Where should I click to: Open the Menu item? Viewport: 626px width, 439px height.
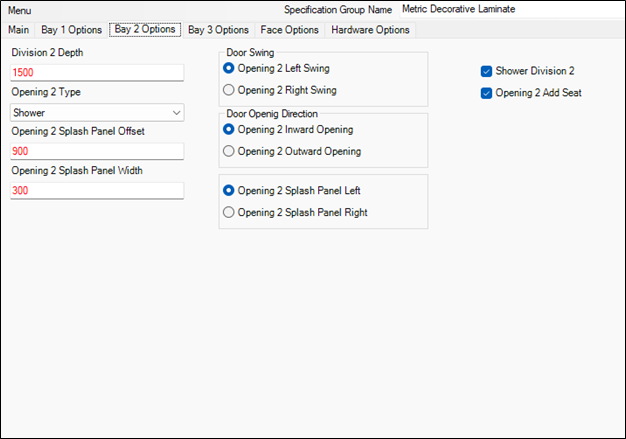click(20, 9)
